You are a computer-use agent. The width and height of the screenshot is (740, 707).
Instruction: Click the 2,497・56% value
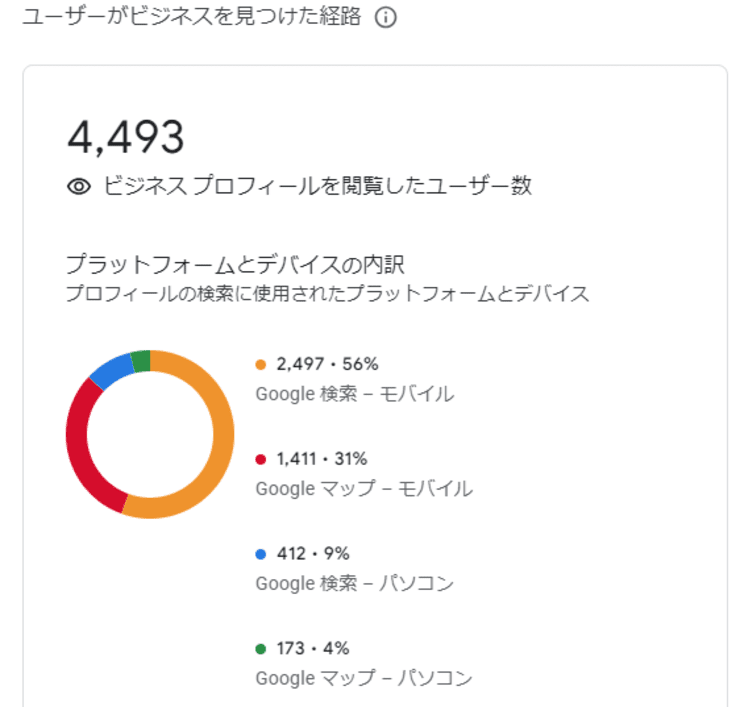[x=328, y=365]
